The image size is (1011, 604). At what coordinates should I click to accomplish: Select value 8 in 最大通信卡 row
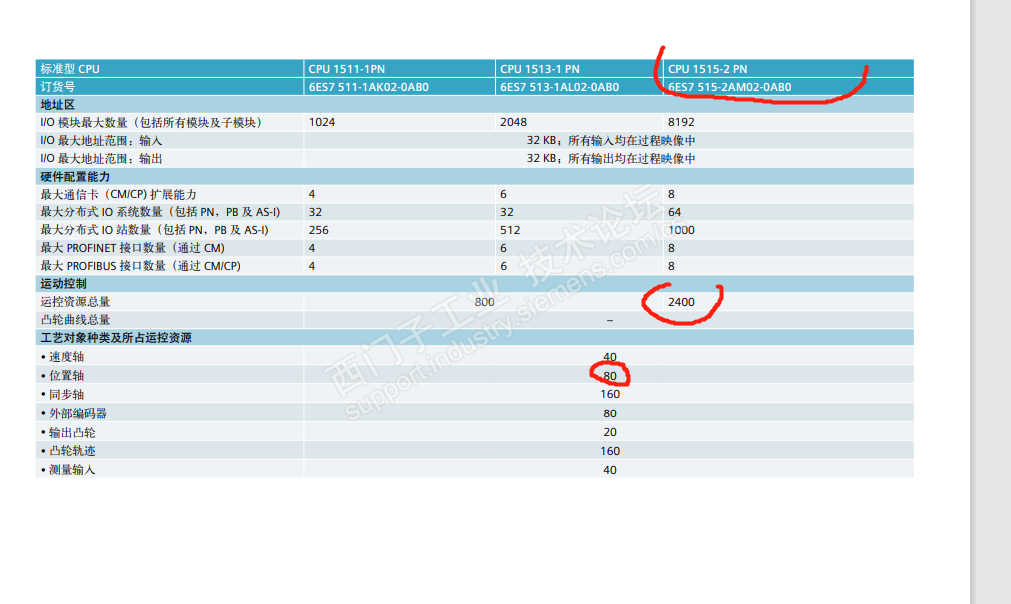click(x=671, y=194)
